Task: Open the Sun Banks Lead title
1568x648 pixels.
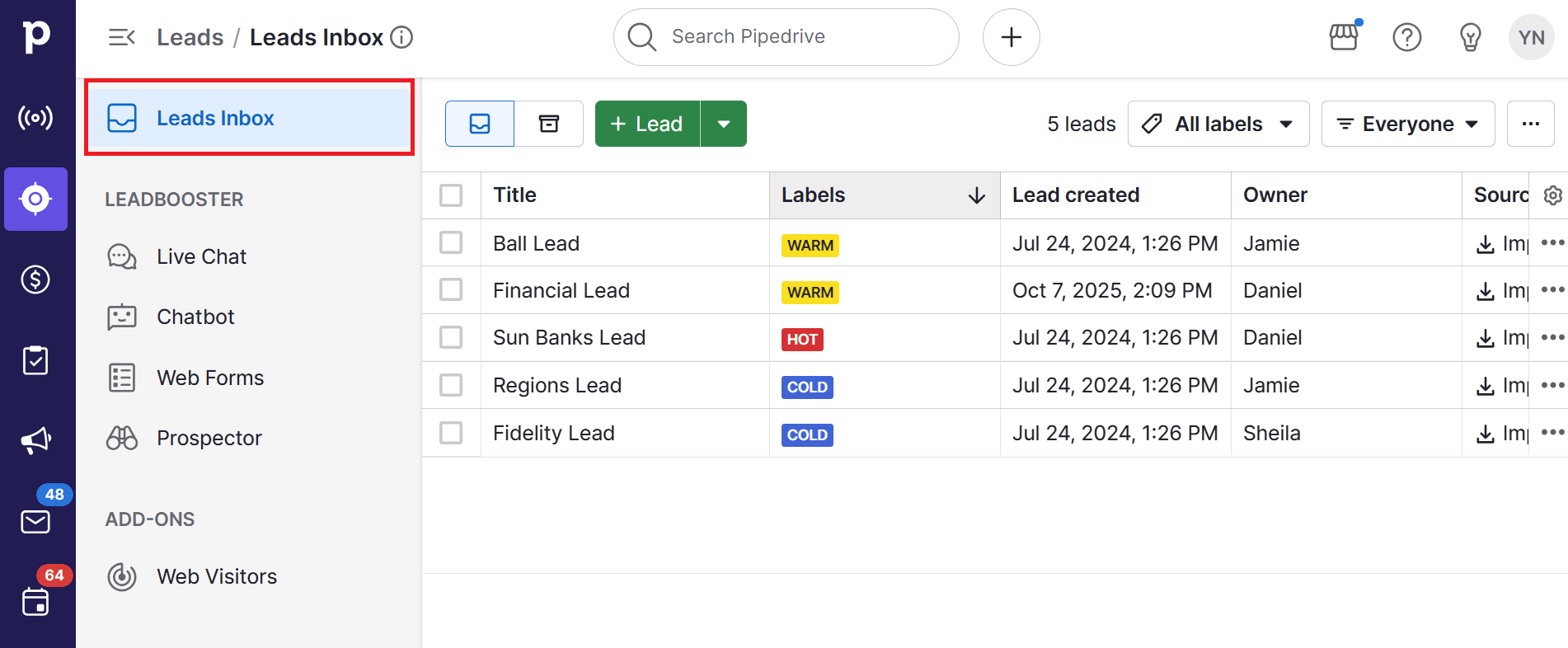Action: (569, 337)
